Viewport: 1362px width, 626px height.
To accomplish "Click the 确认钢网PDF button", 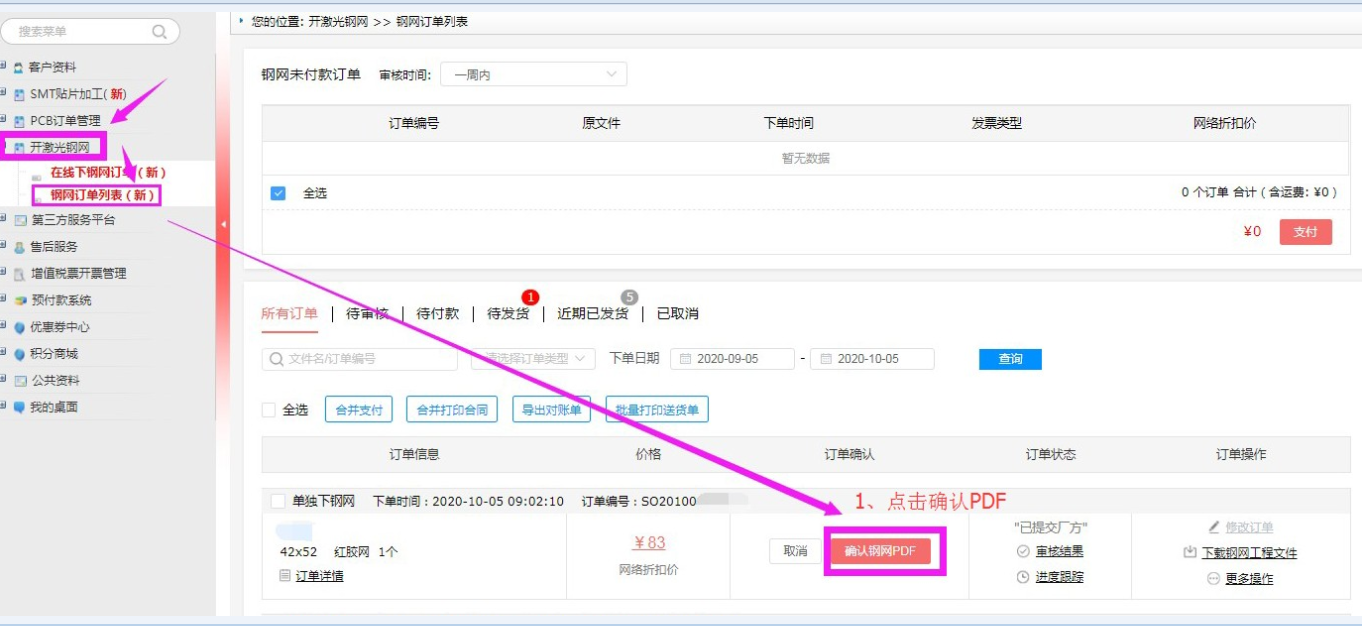I will click(x=880, y=551).
